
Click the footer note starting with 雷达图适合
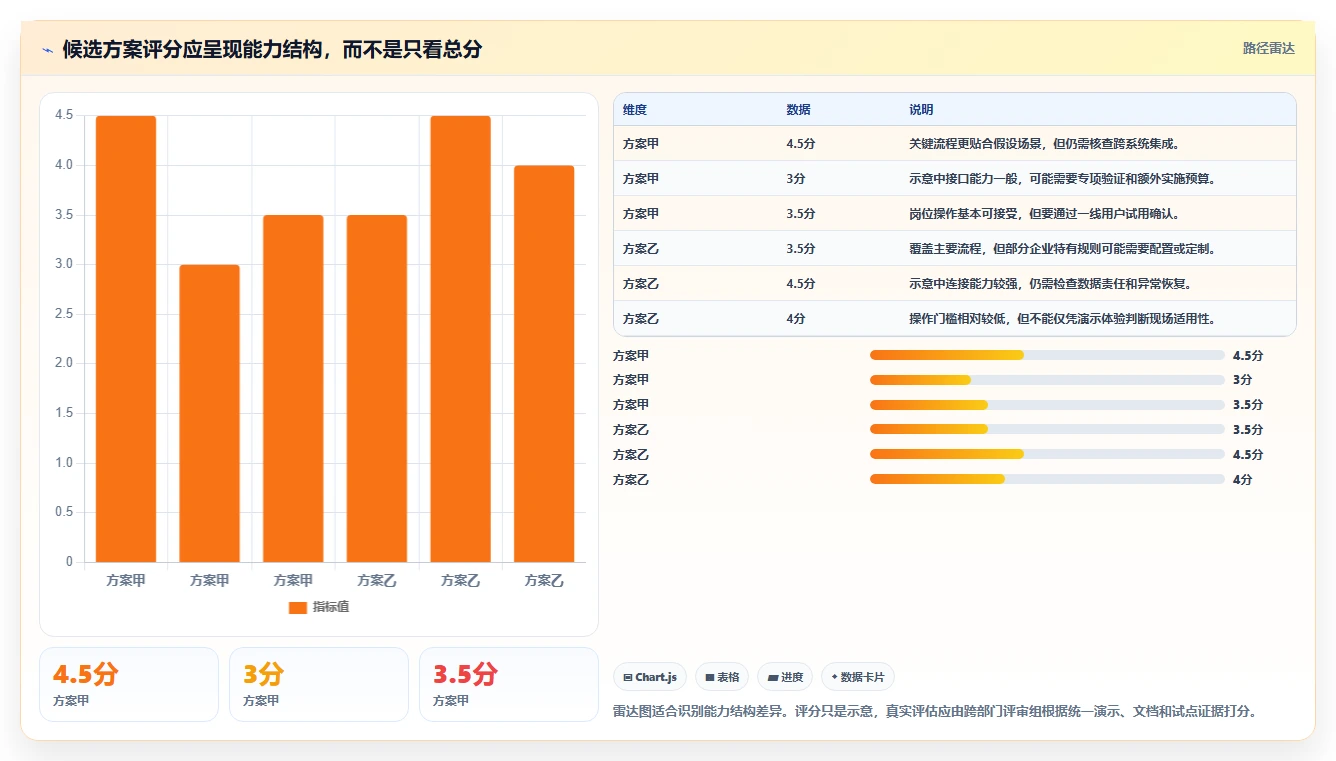coord(934,711)
